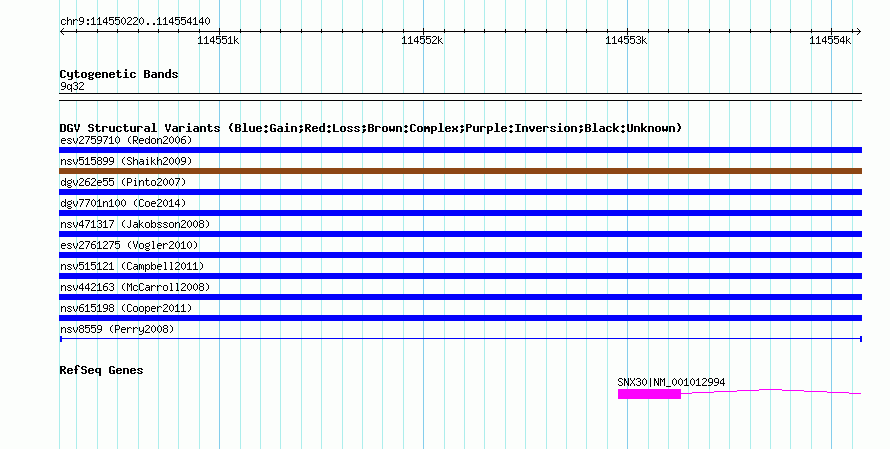Viewport: 890px width, 449px height.
Task: Click the esv2759710 (Redon2006) variant label
Action: [x=126, y=140]
